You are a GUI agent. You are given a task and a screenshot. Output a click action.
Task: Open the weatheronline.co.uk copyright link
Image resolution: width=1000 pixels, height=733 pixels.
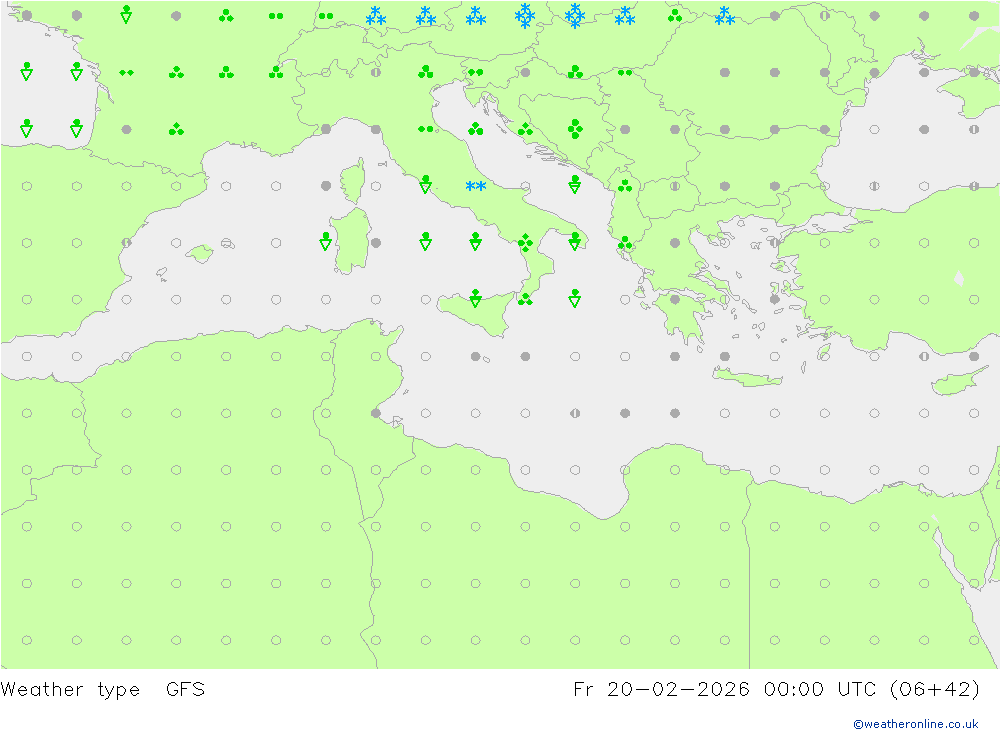(x=916, y=724)
